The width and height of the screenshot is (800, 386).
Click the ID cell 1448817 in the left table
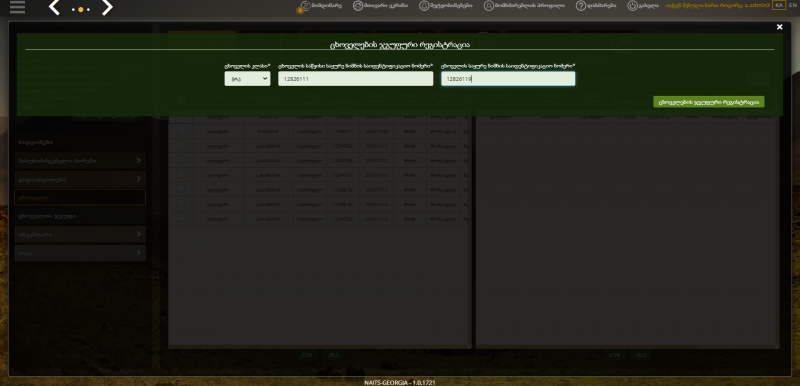pos(343,132)
